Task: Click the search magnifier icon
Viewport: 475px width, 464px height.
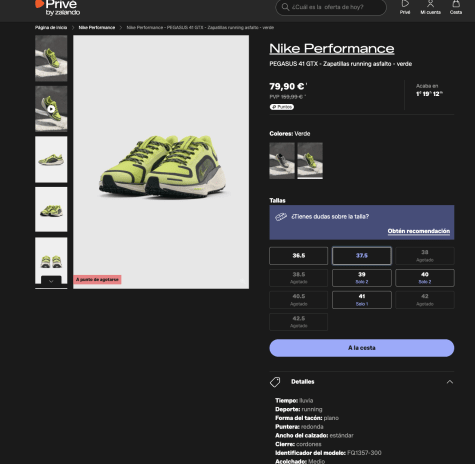Action: click(x=285, y=7)
